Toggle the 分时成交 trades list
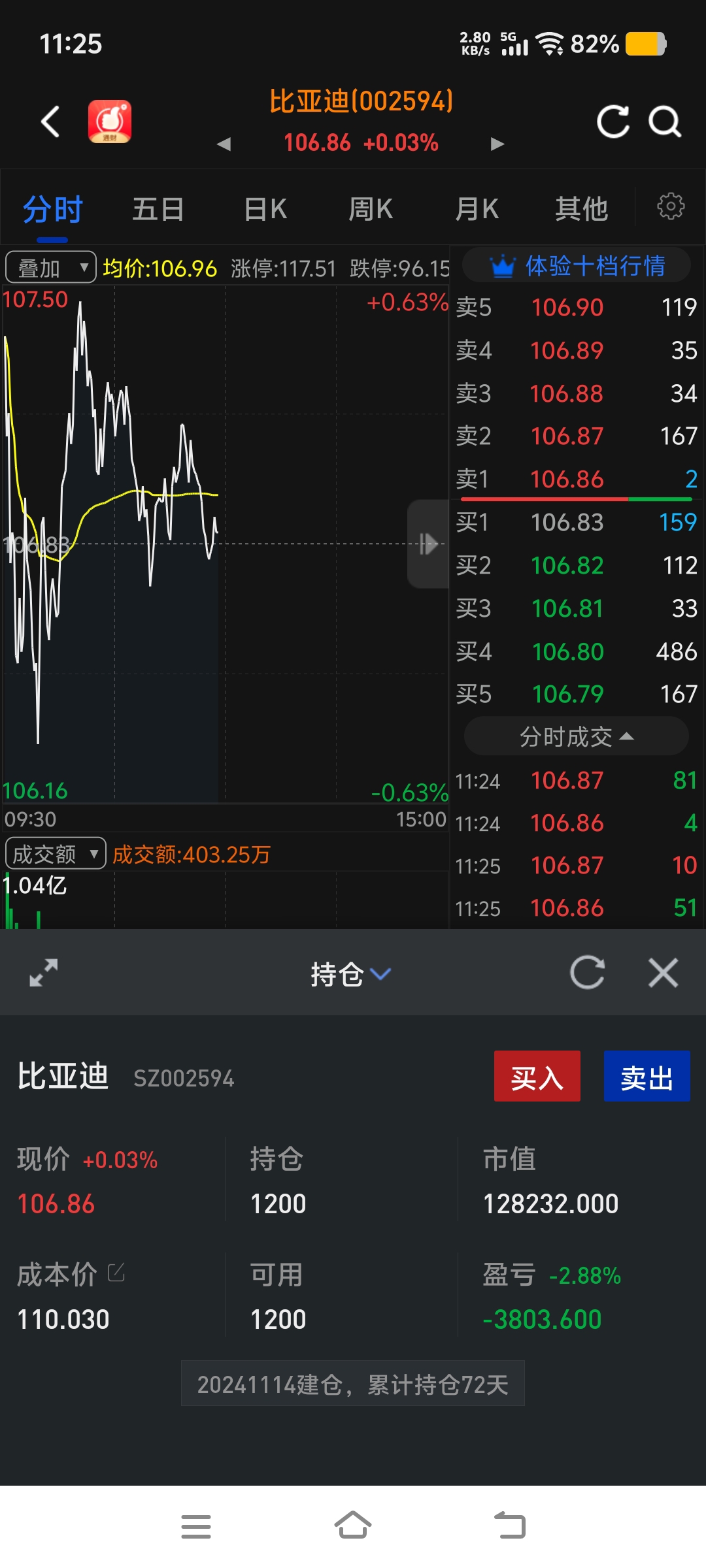Screen dimensions: 706x1568 [576, 736]
